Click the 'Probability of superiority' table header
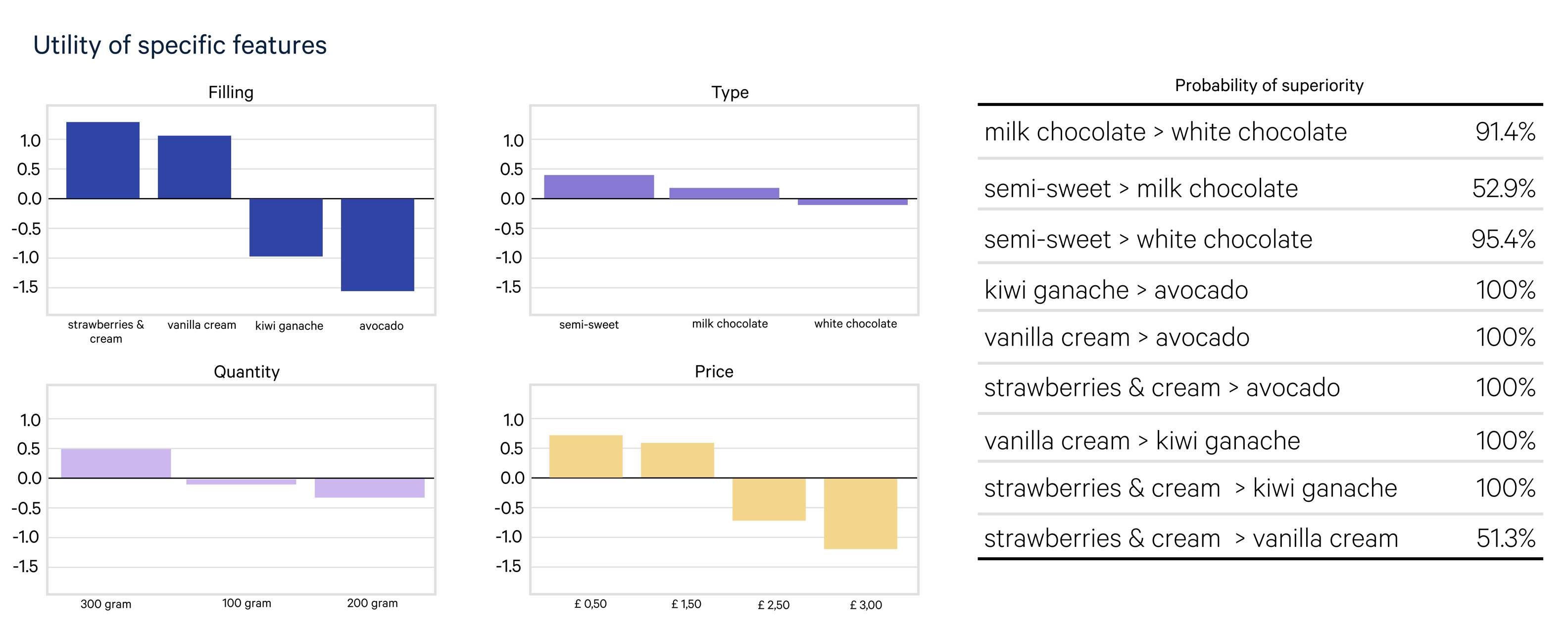Image resolution: width=1568 pixels, height=637 pixels. coord(1269,86)
